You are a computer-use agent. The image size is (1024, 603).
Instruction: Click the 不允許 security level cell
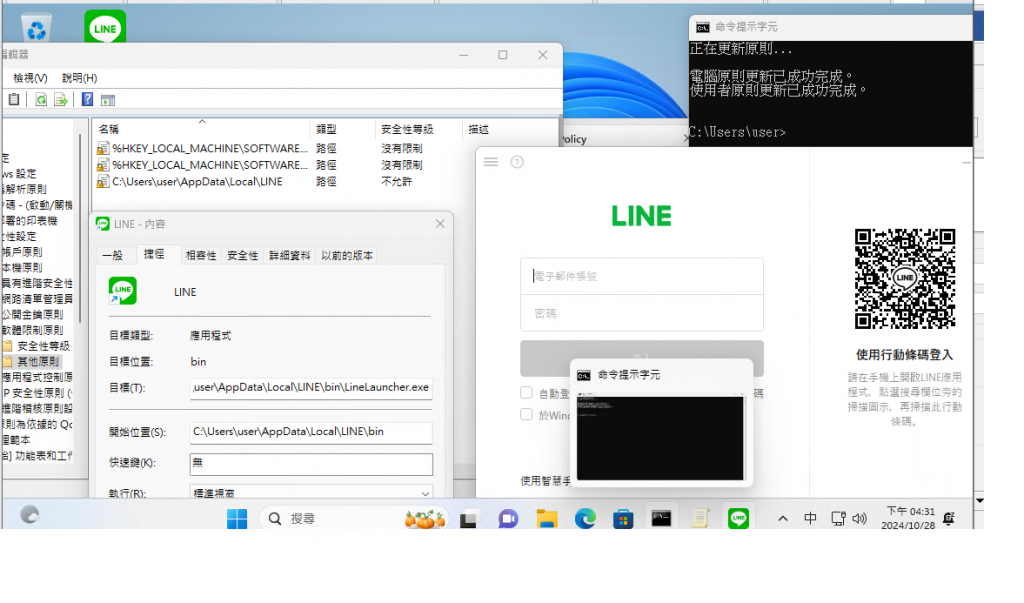point(396,182)
